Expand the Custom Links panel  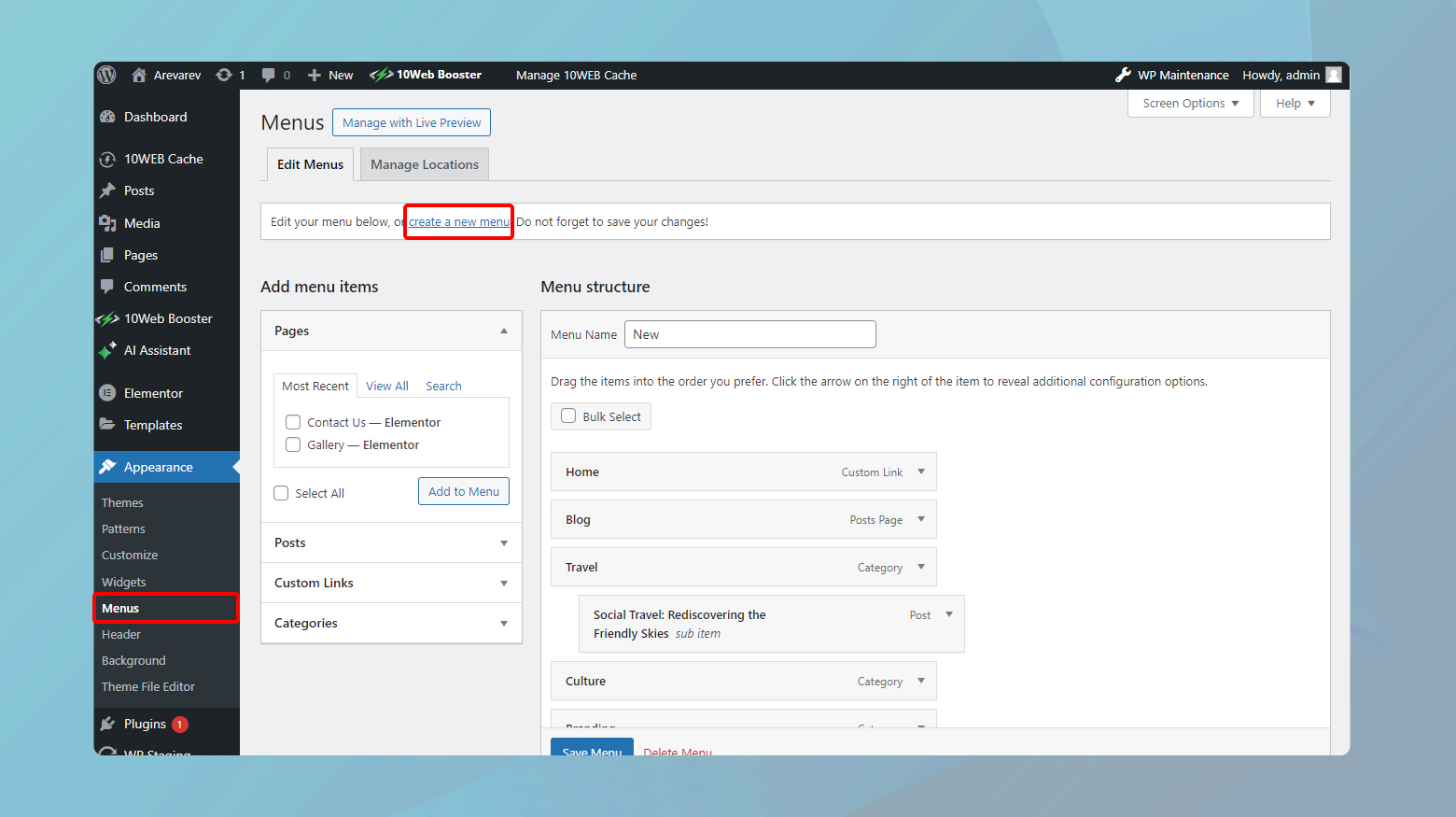[x=391, y=583]
